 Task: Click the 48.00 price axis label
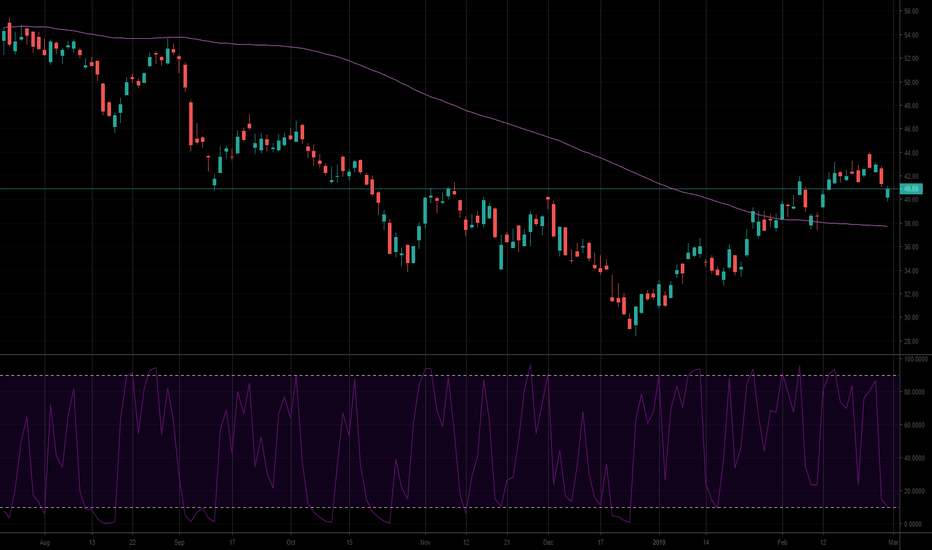pyautogui.click(x=911, y=106)
